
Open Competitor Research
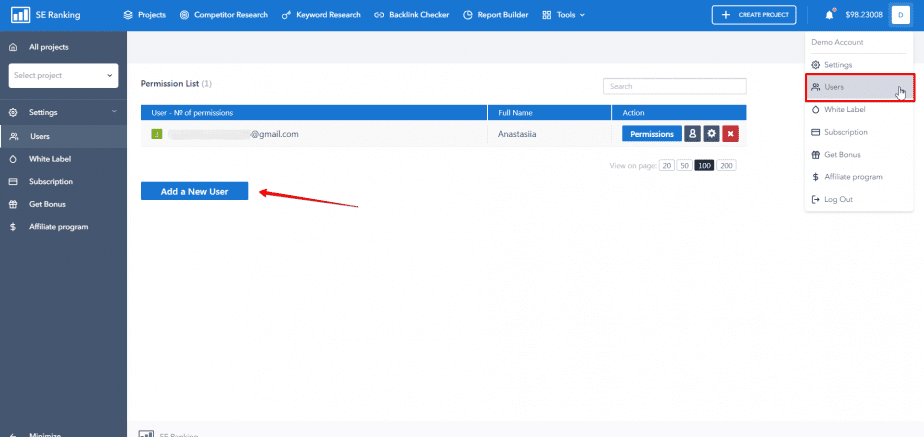point(223,15)
